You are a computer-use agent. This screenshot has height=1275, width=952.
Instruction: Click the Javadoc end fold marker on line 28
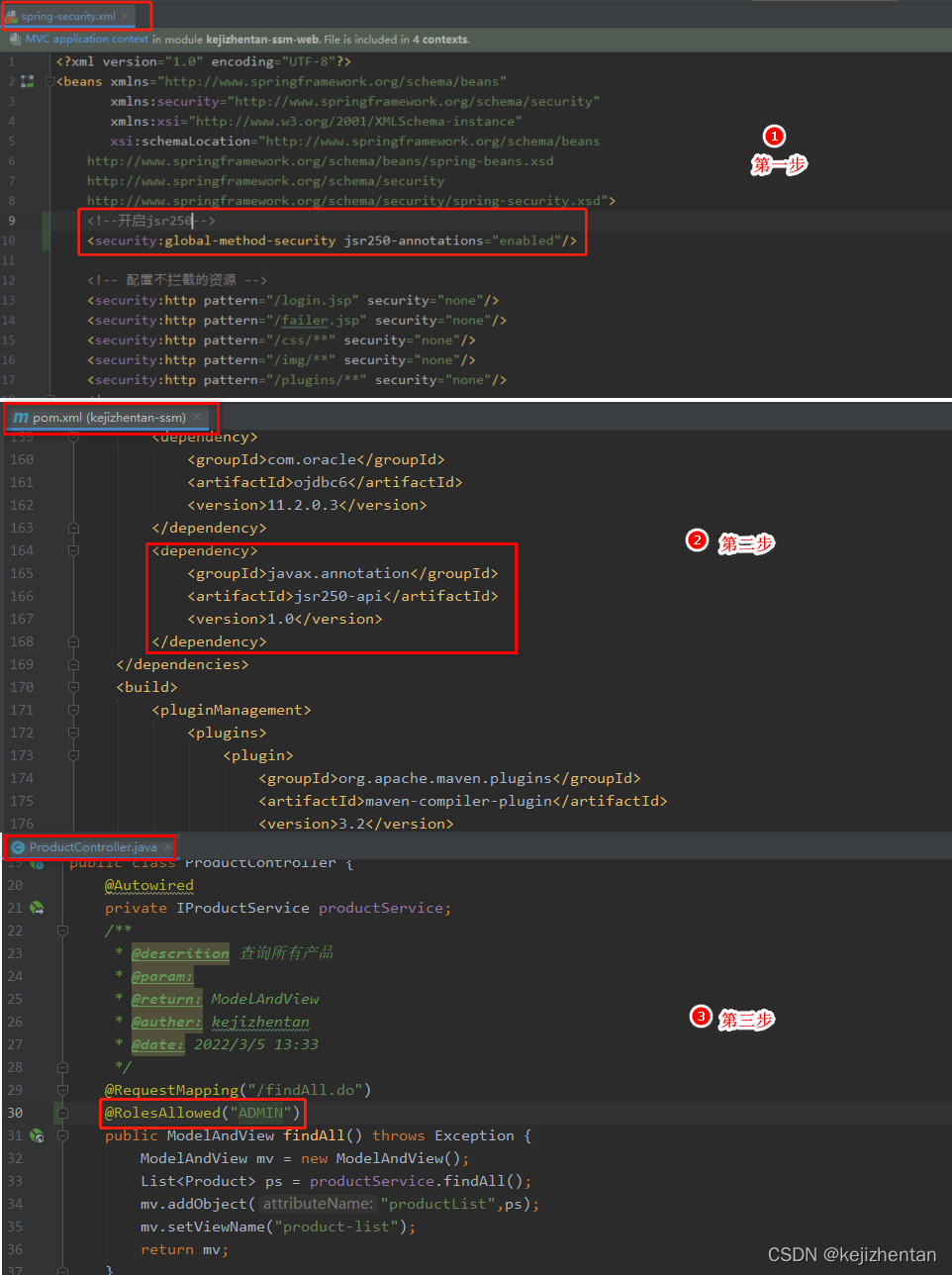[x=62, y=1067]
